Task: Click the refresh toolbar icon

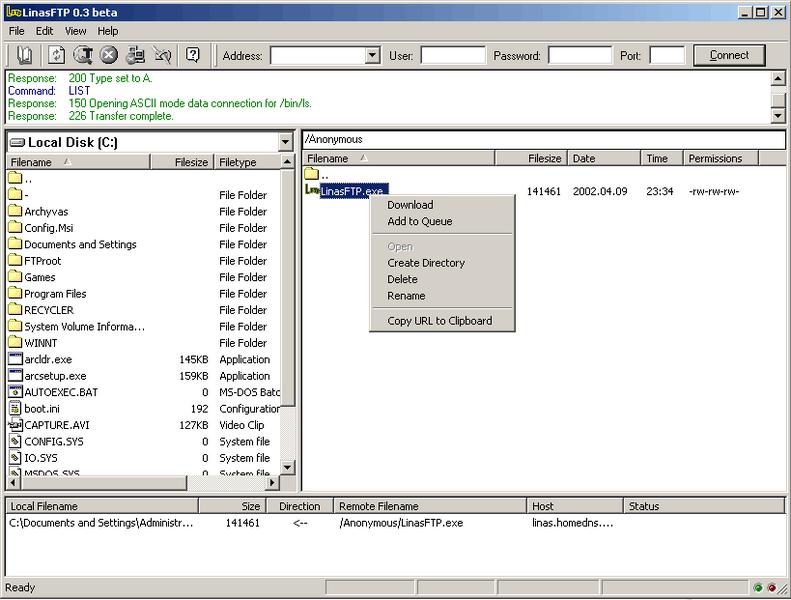Action: pos(57,56)
